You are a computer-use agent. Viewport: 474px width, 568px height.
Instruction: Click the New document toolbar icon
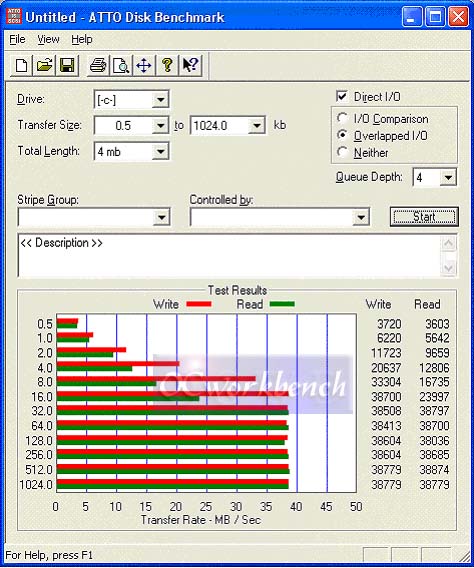[x=21, y=66]
